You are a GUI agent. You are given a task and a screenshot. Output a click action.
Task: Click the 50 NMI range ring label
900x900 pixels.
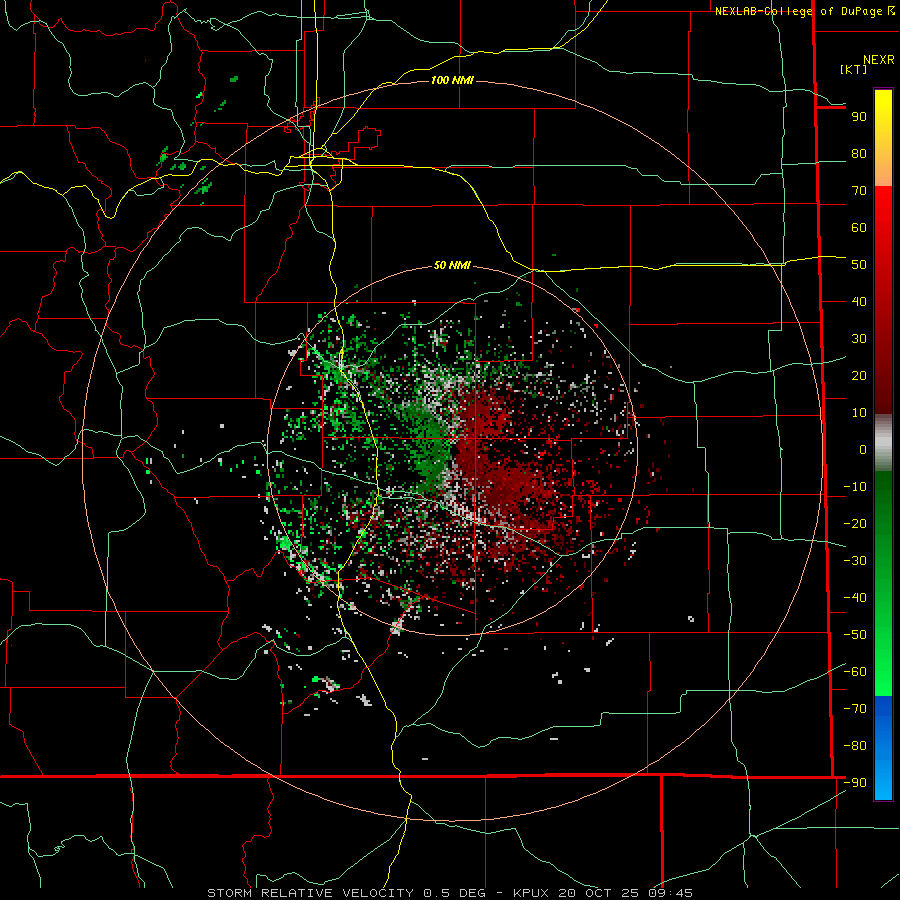[452, 265]
